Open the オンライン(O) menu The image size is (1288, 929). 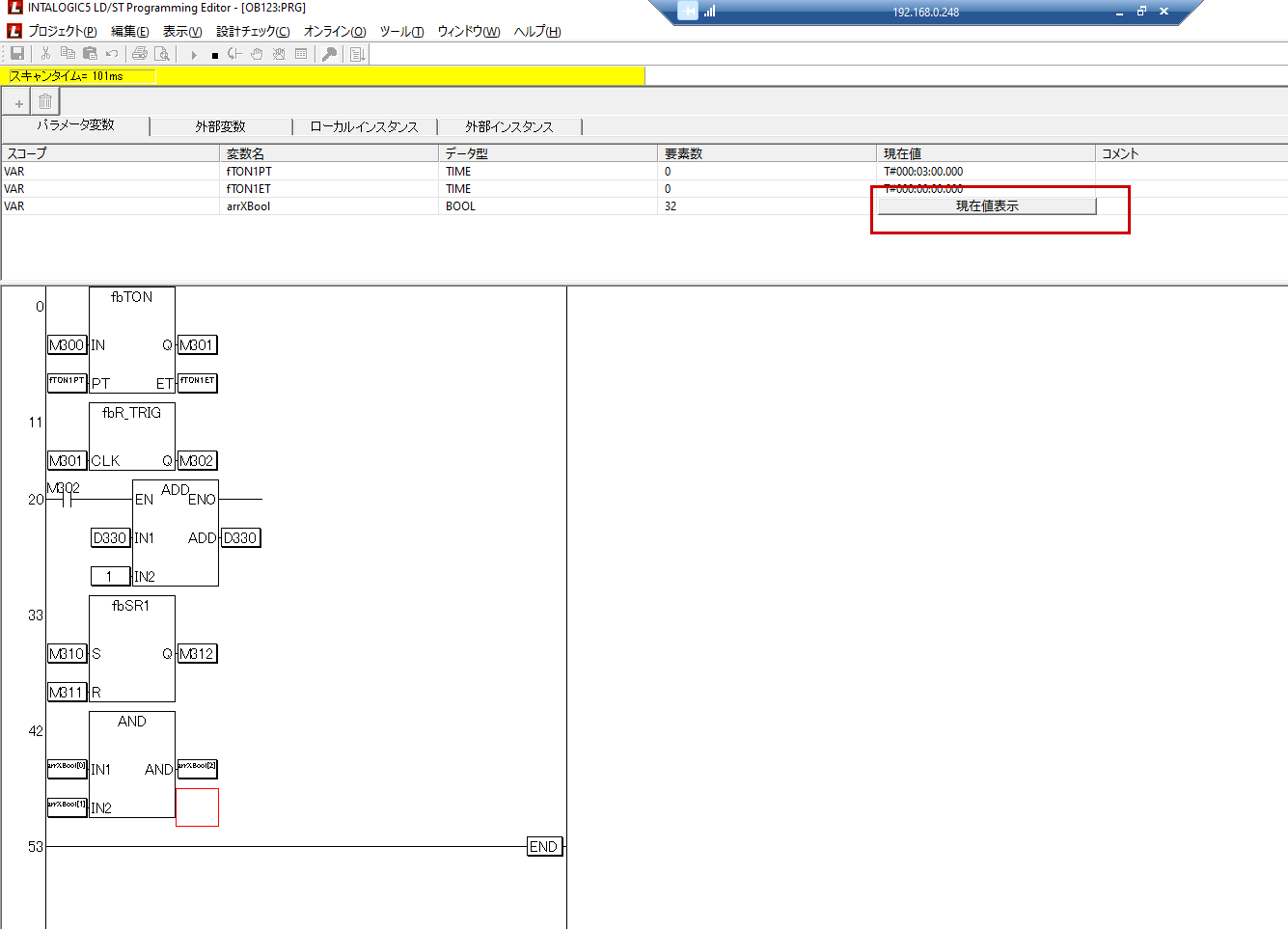(335, 31)
